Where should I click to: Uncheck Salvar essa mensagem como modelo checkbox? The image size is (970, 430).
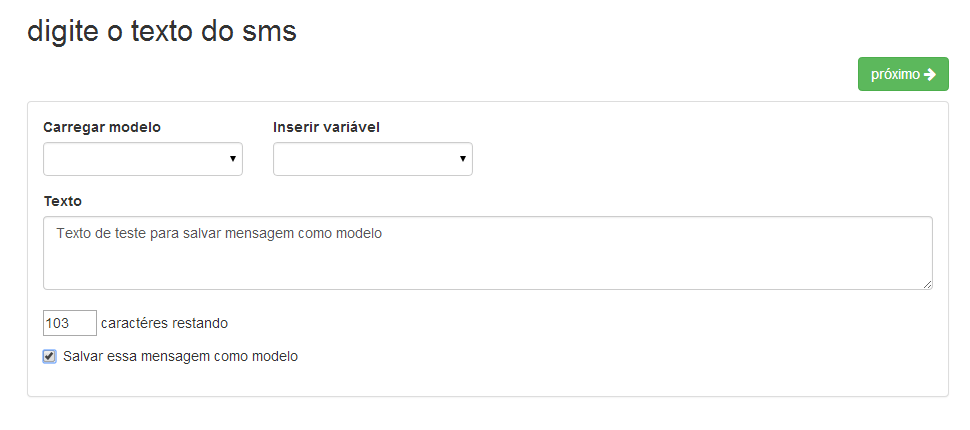point(49,356)
